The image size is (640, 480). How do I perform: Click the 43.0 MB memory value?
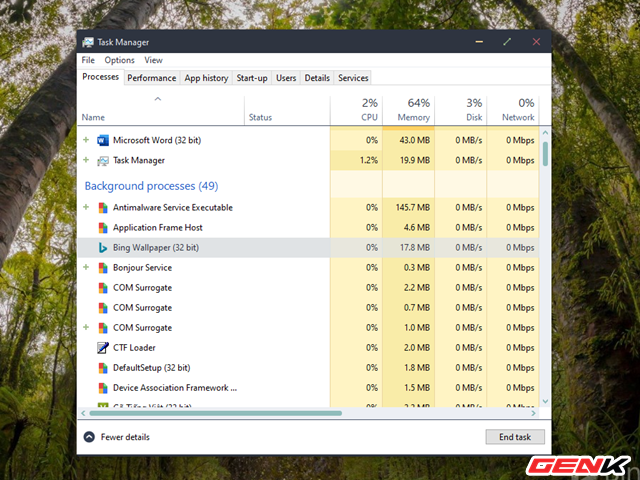pyautogui.click(x=415, y=140)
